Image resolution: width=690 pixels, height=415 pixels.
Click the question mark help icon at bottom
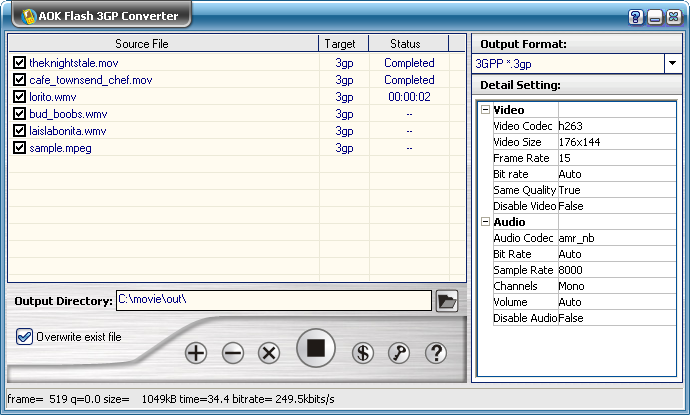pyautogui.click(x=436, y=353)
